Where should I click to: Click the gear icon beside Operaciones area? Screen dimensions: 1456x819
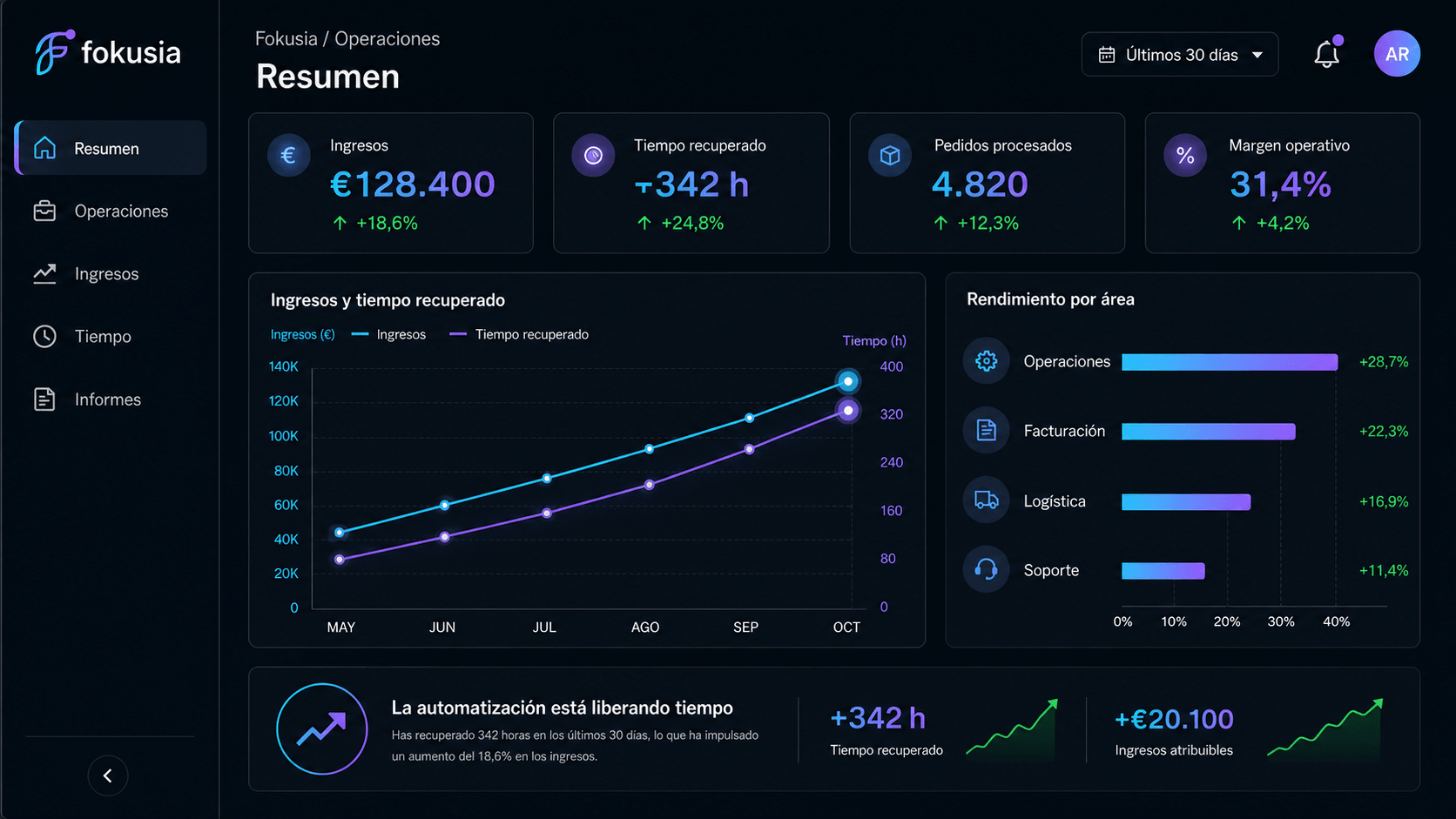point(986,360)
